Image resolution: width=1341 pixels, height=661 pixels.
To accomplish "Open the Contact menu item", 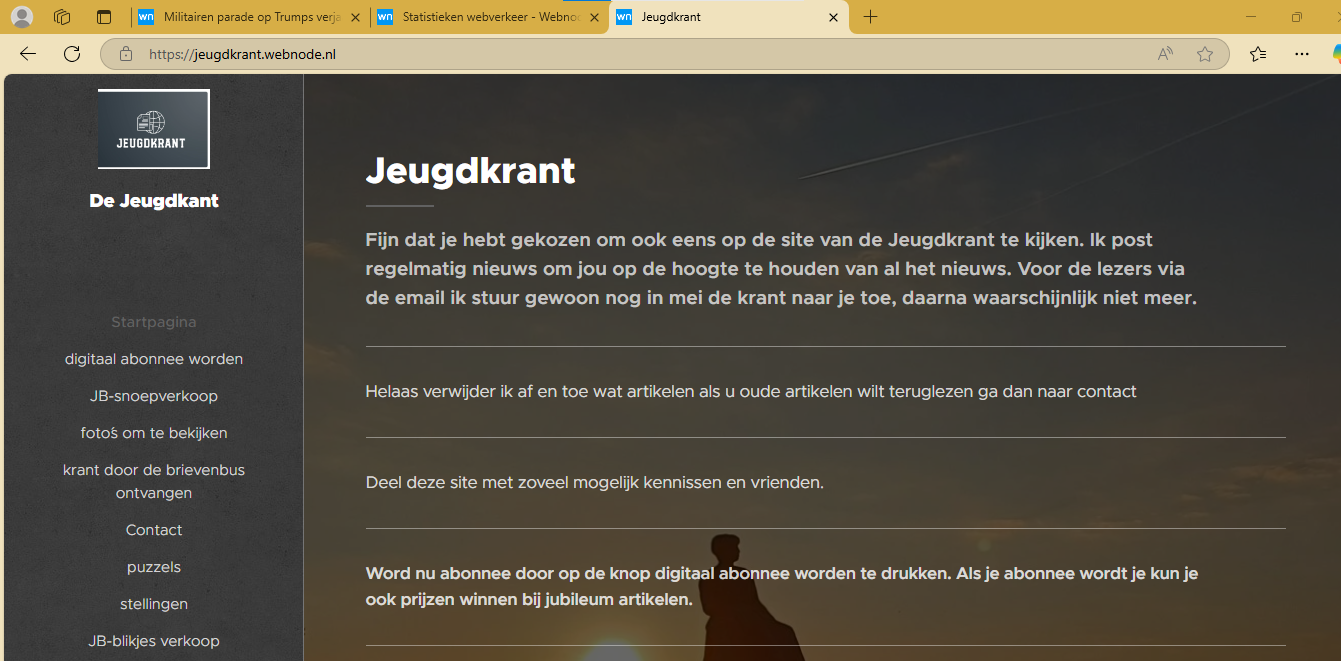I will click(x=154, y=530).
